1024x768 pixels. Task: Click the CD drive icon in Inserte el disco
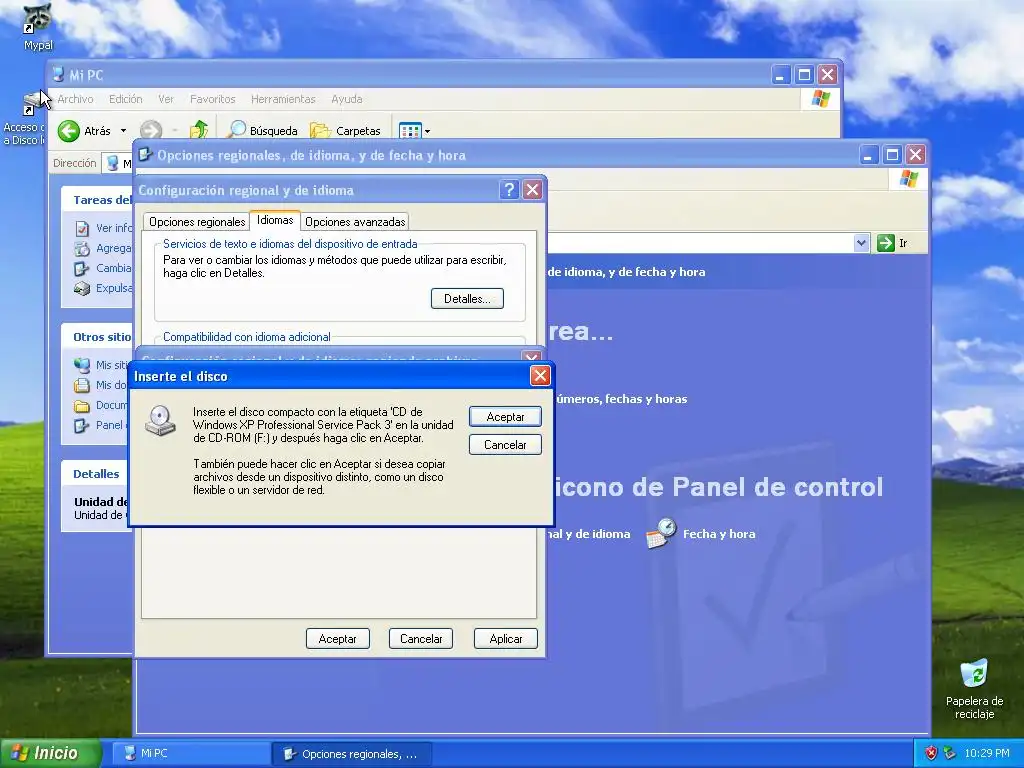click(161, 421)
